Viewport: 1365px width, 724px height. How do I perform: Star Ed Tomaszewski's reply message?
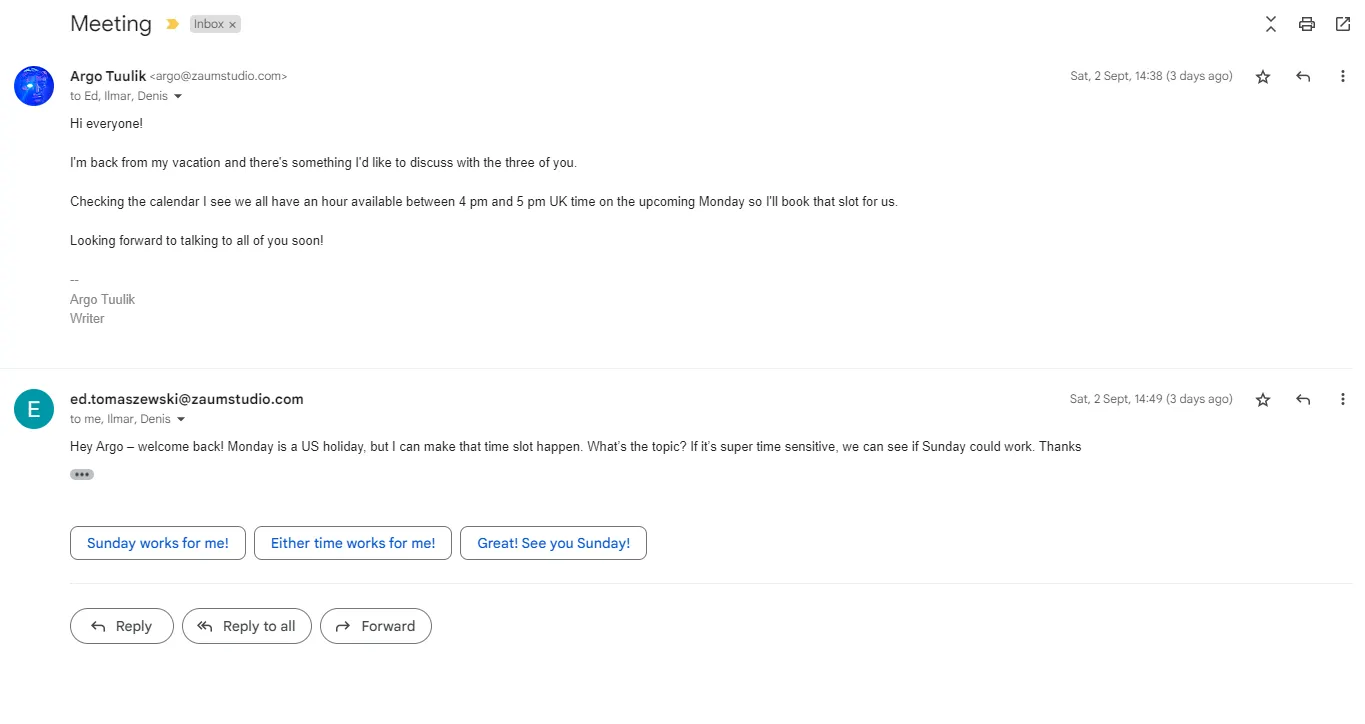click(1263, 400)
